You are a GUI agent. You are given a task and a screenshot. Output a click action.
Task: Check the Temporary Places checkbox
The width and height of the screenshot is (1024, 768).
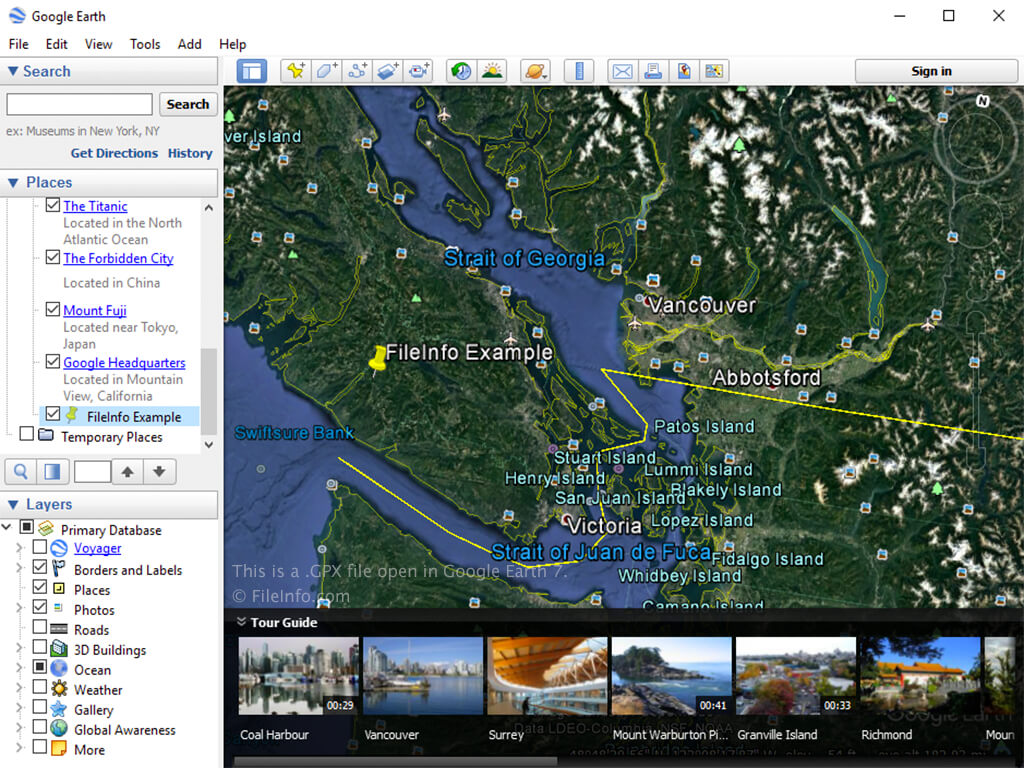click(x=27, y=434)
